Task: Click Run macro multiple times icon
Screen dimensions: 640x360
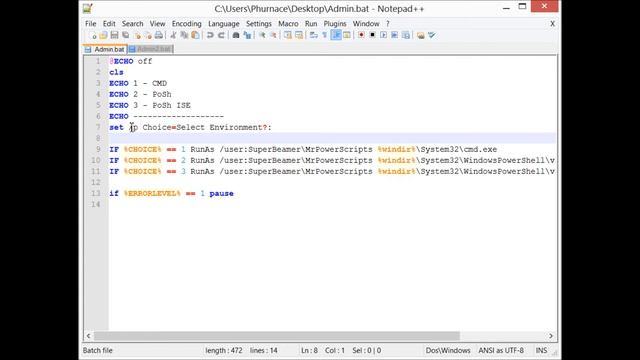Action: [394, 36]
